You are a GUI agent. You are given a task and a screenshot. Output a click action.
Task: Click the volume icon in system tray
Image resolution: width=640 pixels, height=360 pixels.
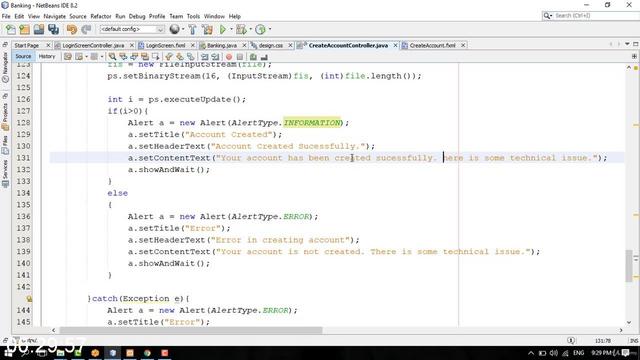click(553, 353)
